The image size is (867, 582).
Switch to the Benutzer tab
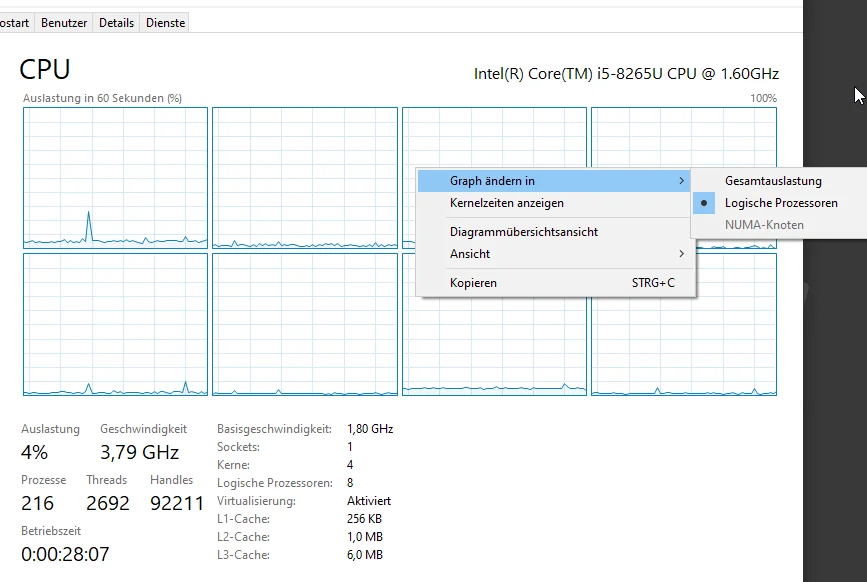(64, 23)
